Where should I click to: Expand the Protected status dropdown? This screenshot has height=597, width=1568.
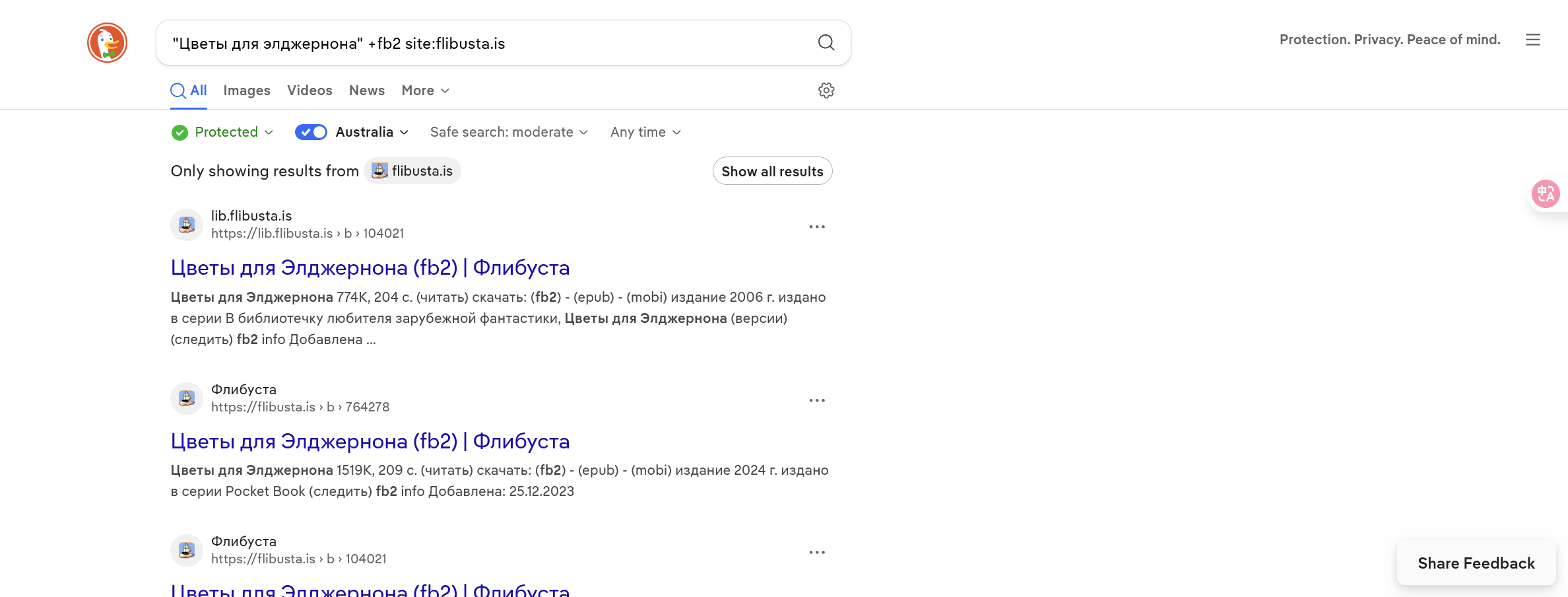(222, 132)
